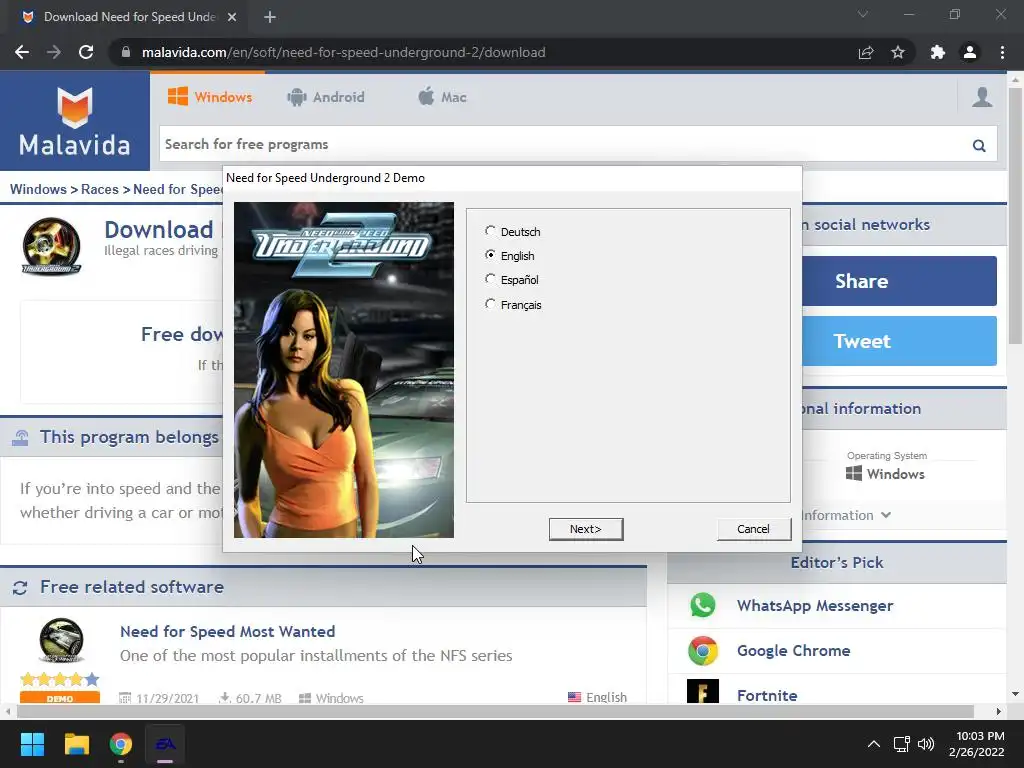Click the EA installer taskbar icon
This screenshot has width=1024, height=768.
(x=165, y=744)
